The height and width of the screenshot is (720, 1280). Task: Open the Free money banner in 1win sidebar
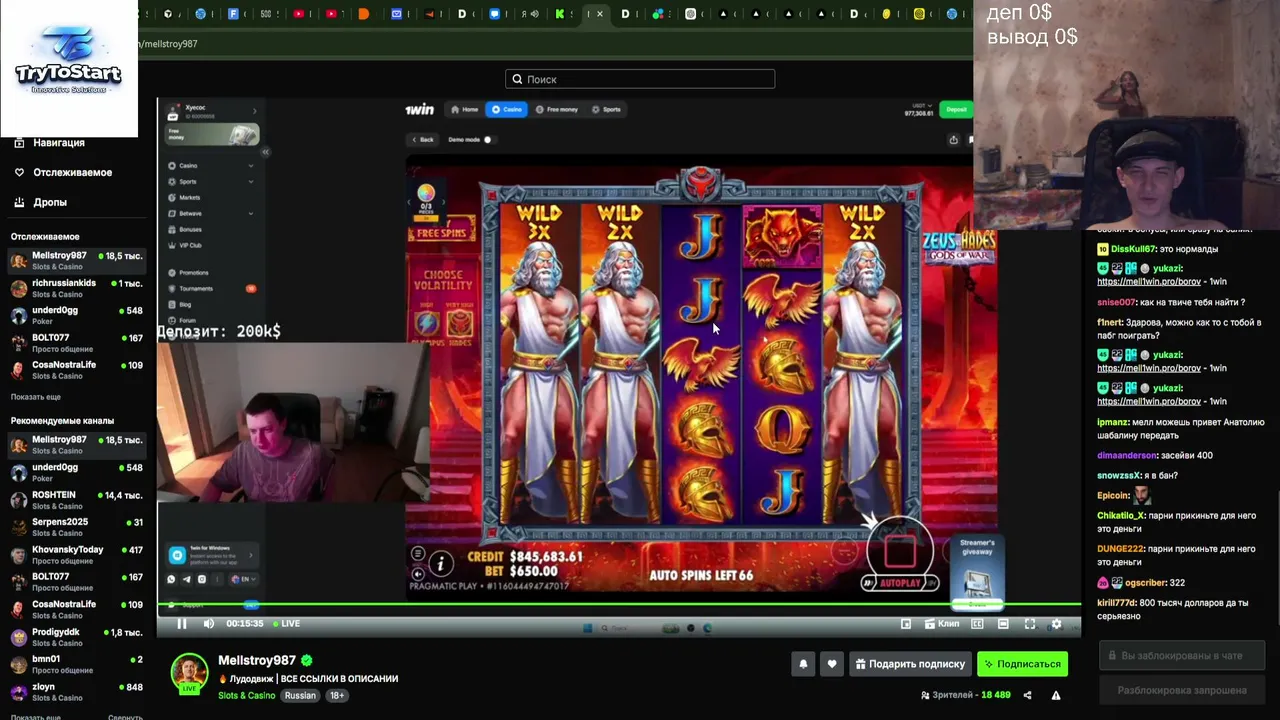(213, 134)
